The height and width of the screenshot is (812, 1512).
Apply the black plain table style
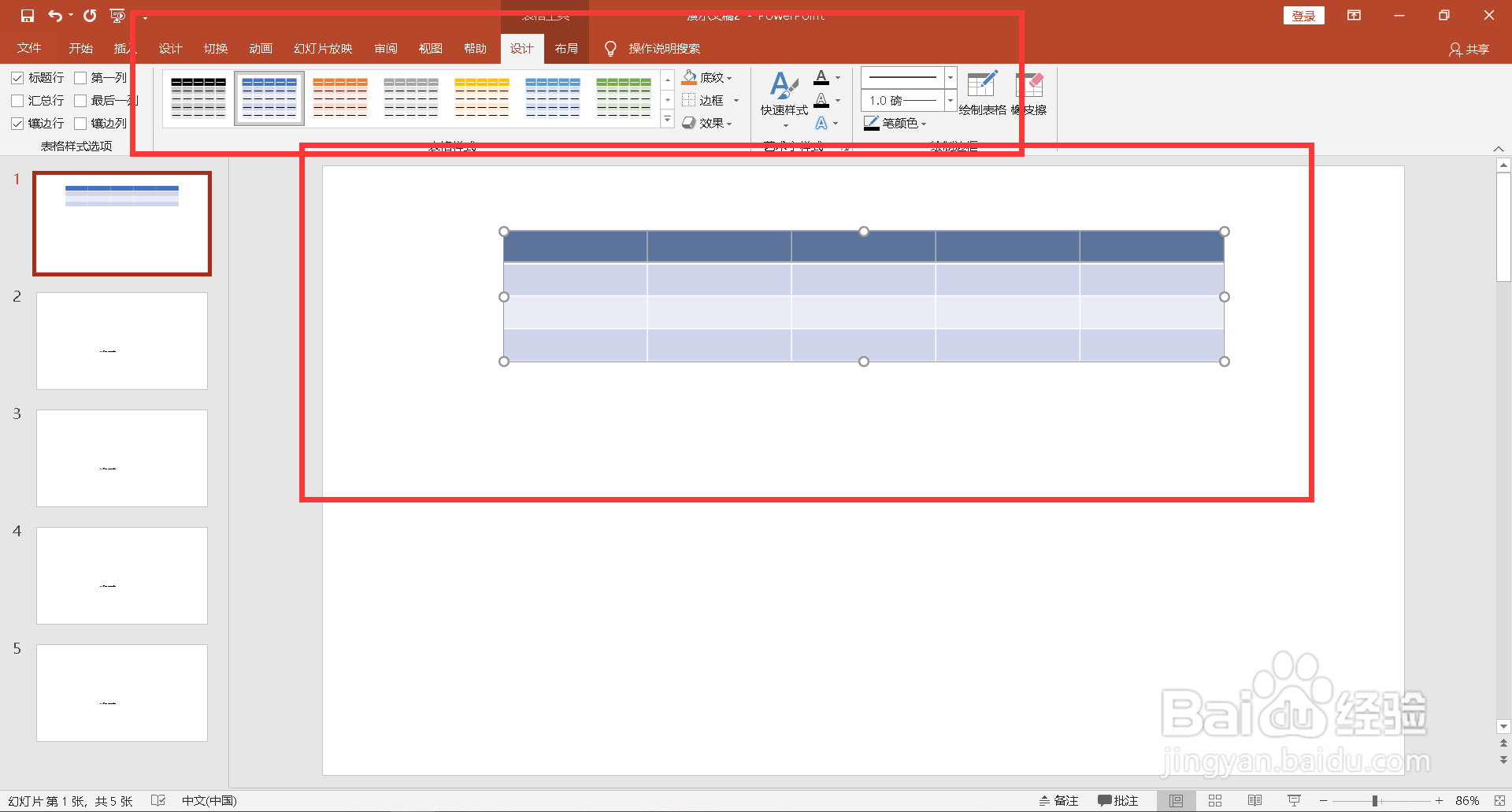198,98
